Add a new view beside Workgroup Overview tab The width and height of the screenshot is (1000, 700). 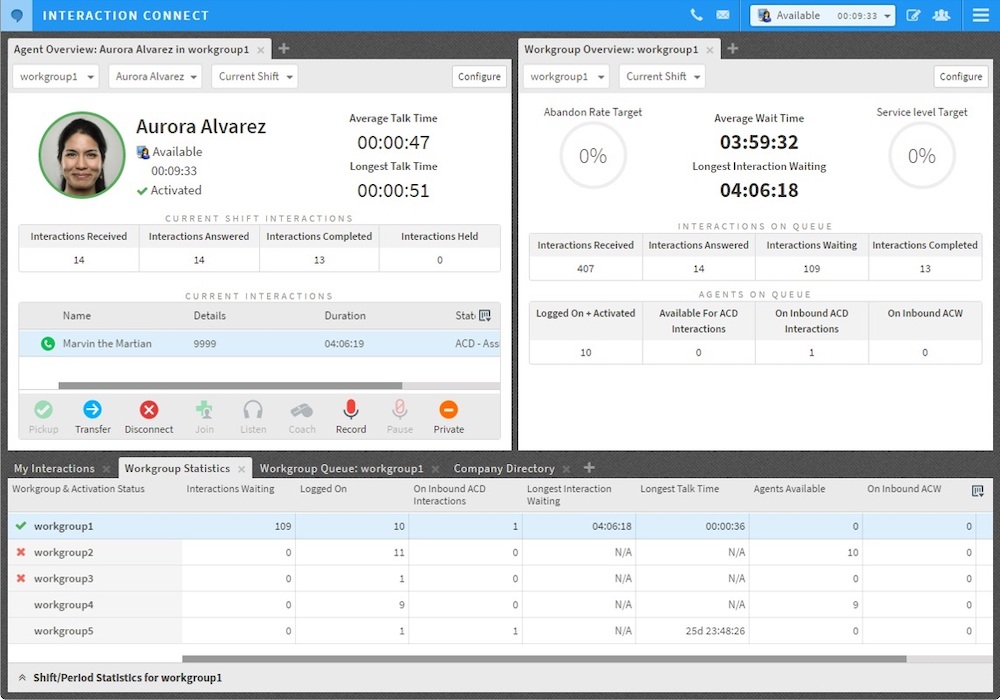click(x=733, y=48)
